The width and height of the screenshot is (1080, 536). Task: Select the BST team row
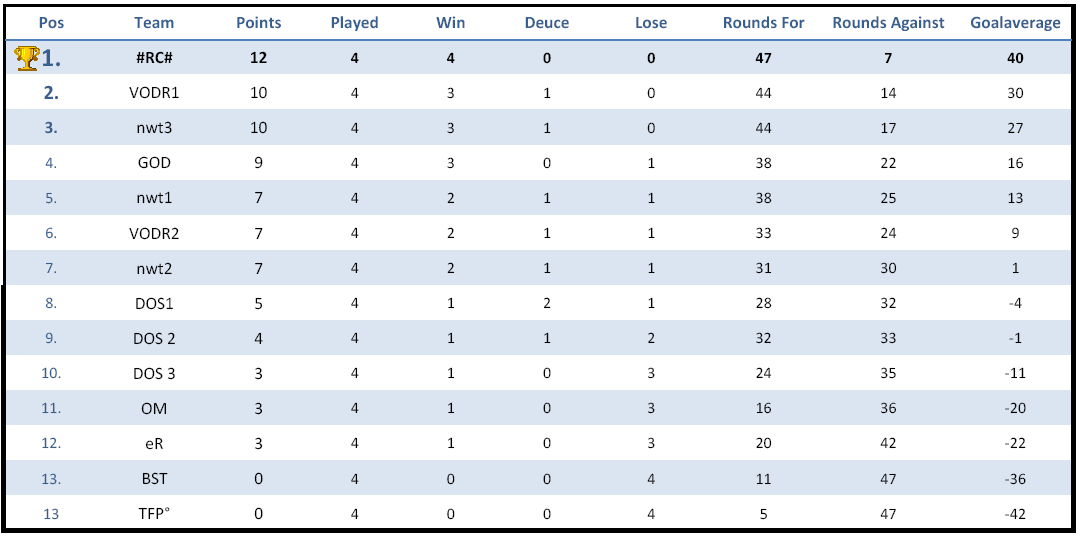pyautogui.click(x=539, y=478)
